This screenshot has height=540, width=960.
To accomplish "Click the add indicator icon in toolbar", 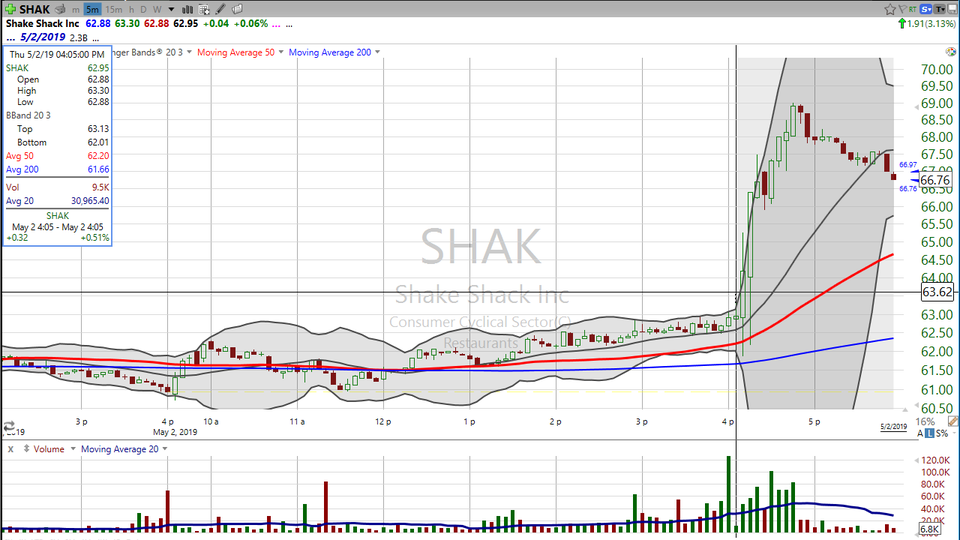I will 204,9.
